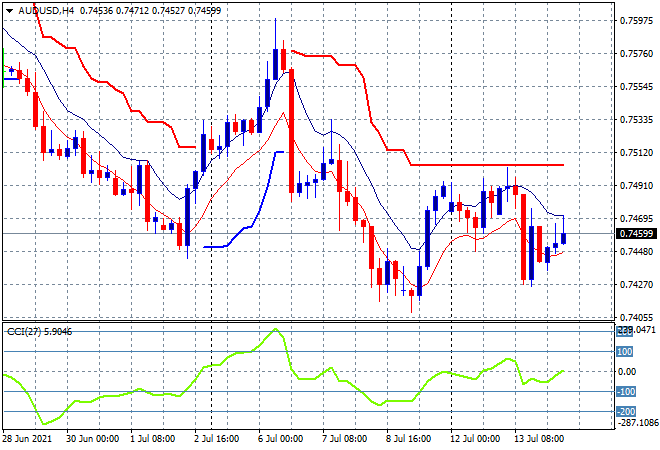Click the 0.75120 price axis label

(x=636, y=152)
